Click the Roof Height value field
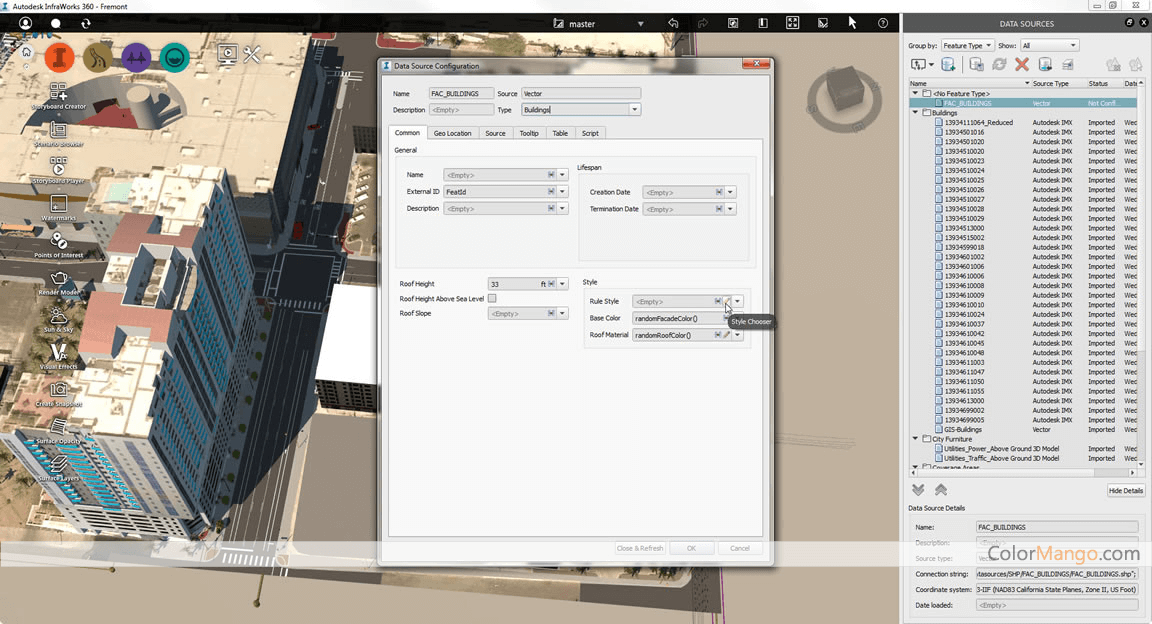Viewport: 1152px width, 624px height. [x=512, y=284]
